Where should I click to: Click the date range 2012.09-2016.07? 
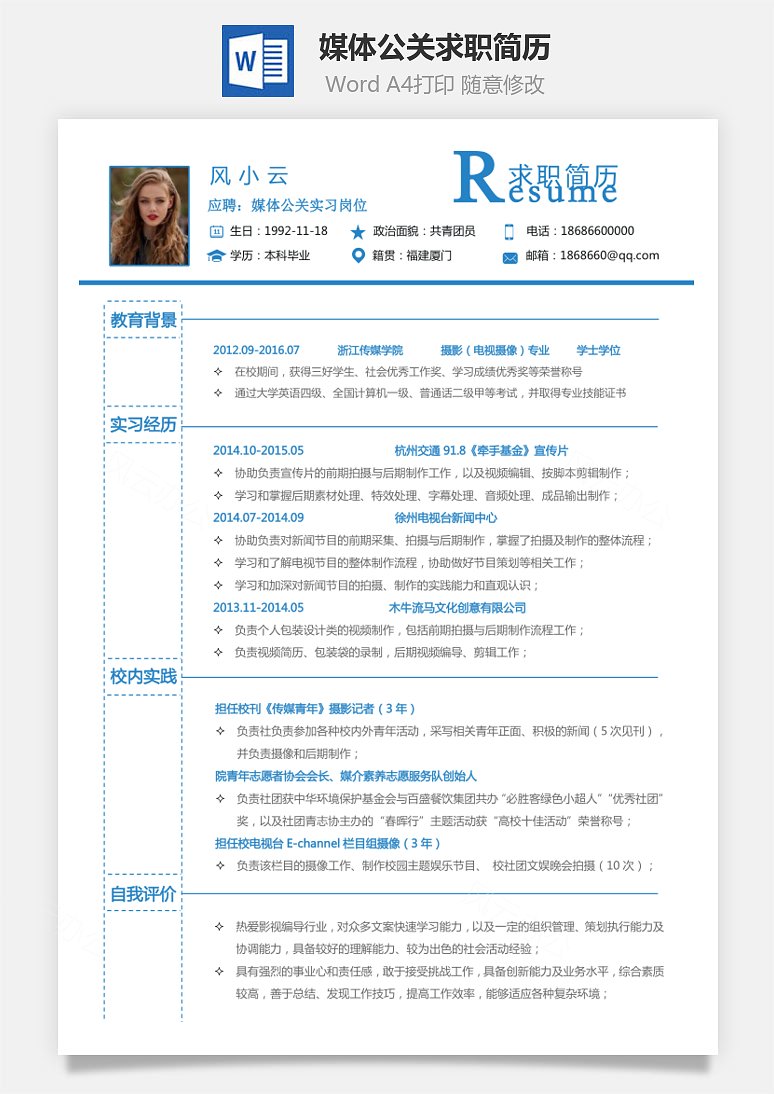[x=256, y=350]
